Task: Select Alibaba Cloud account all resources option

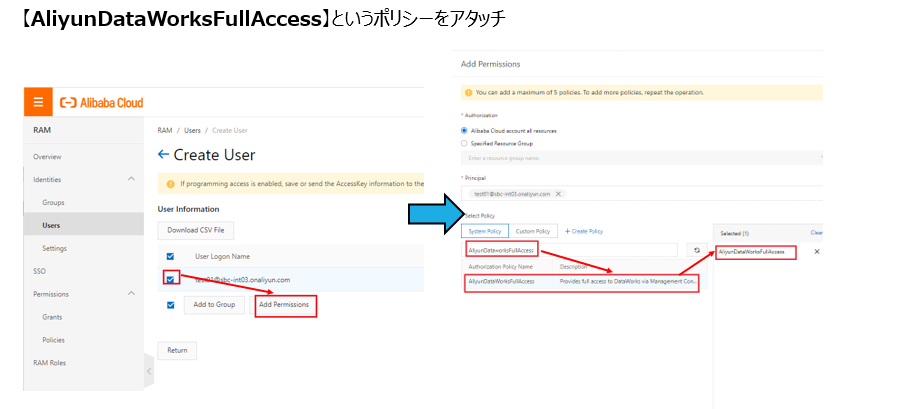Action: [x=465, y=131]
